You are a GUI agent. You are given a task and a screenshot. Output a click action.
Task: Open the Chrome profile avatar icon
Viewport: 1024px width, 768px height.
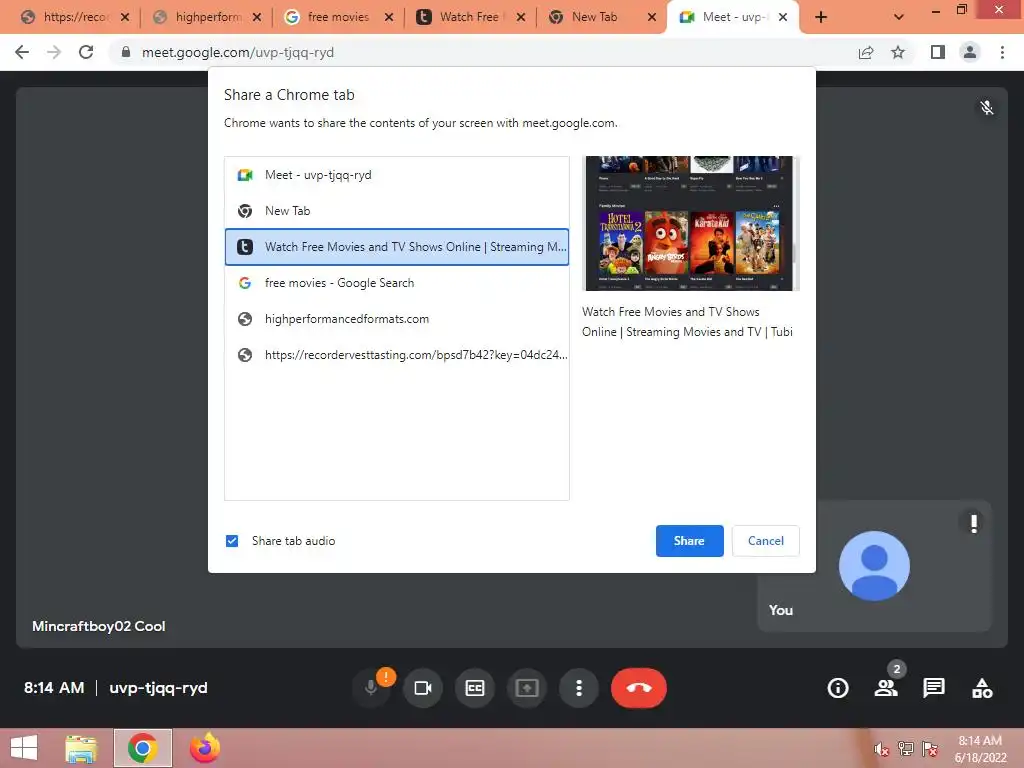pos(970,52)
